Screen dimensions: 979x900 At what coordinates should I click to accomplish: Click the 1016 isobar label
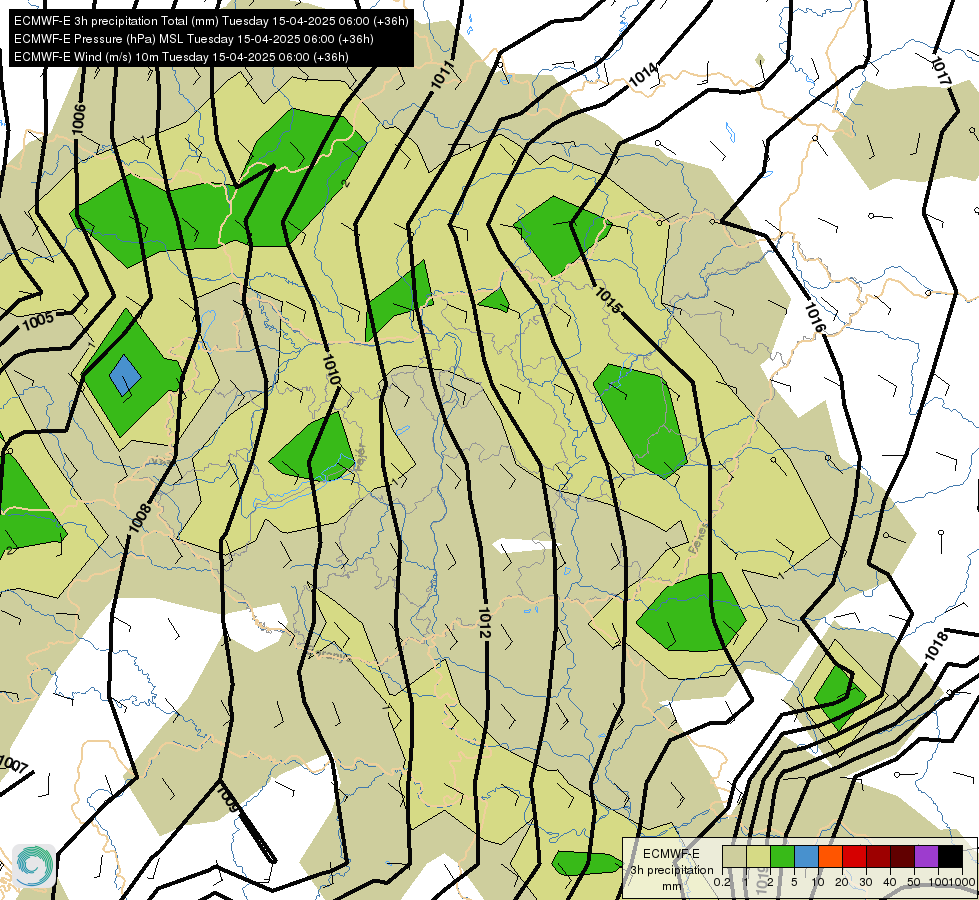point(815,318)
